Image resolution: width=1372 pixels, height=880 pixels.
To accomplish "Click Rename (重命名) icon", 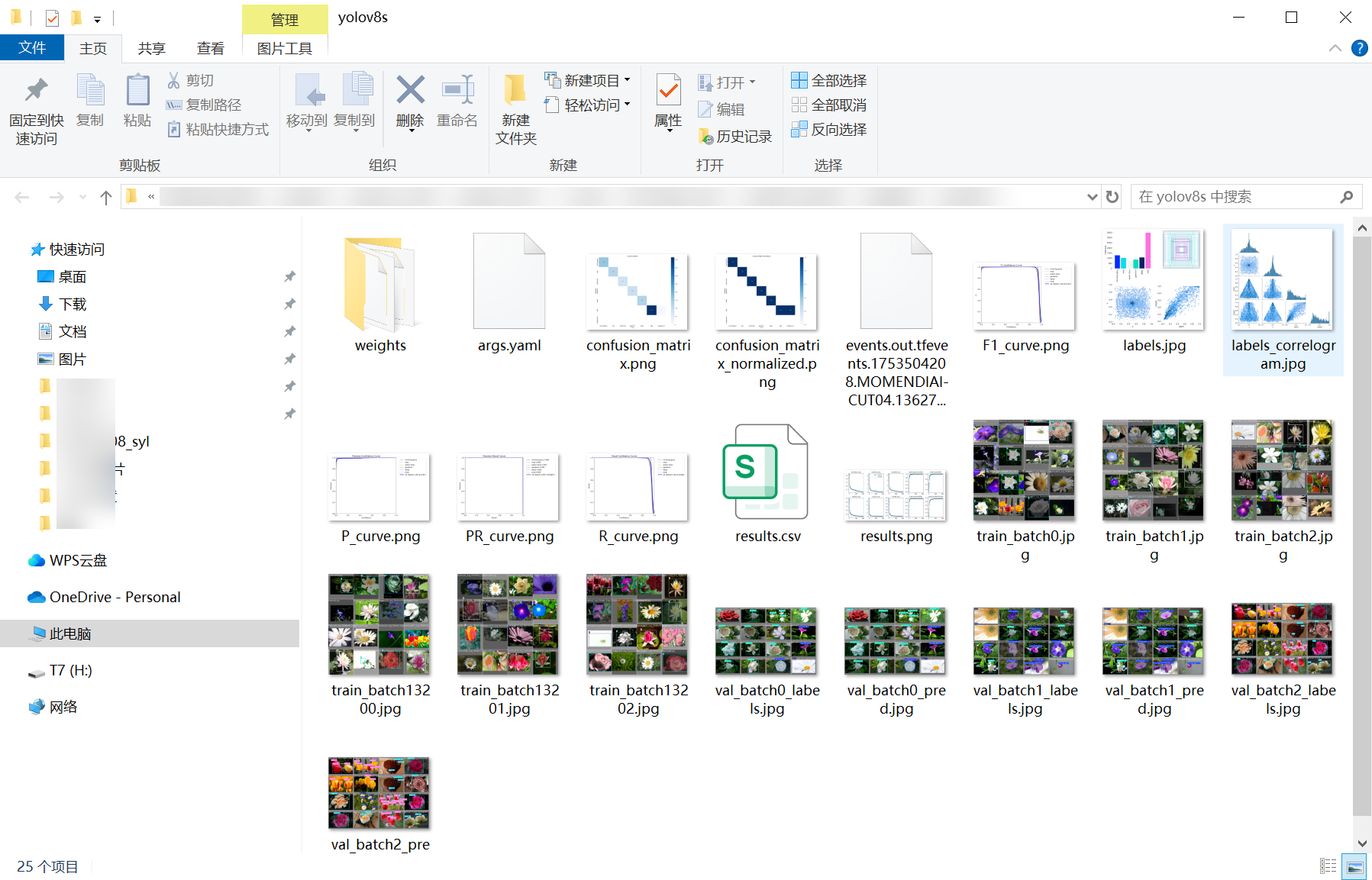I will (457, 91).
